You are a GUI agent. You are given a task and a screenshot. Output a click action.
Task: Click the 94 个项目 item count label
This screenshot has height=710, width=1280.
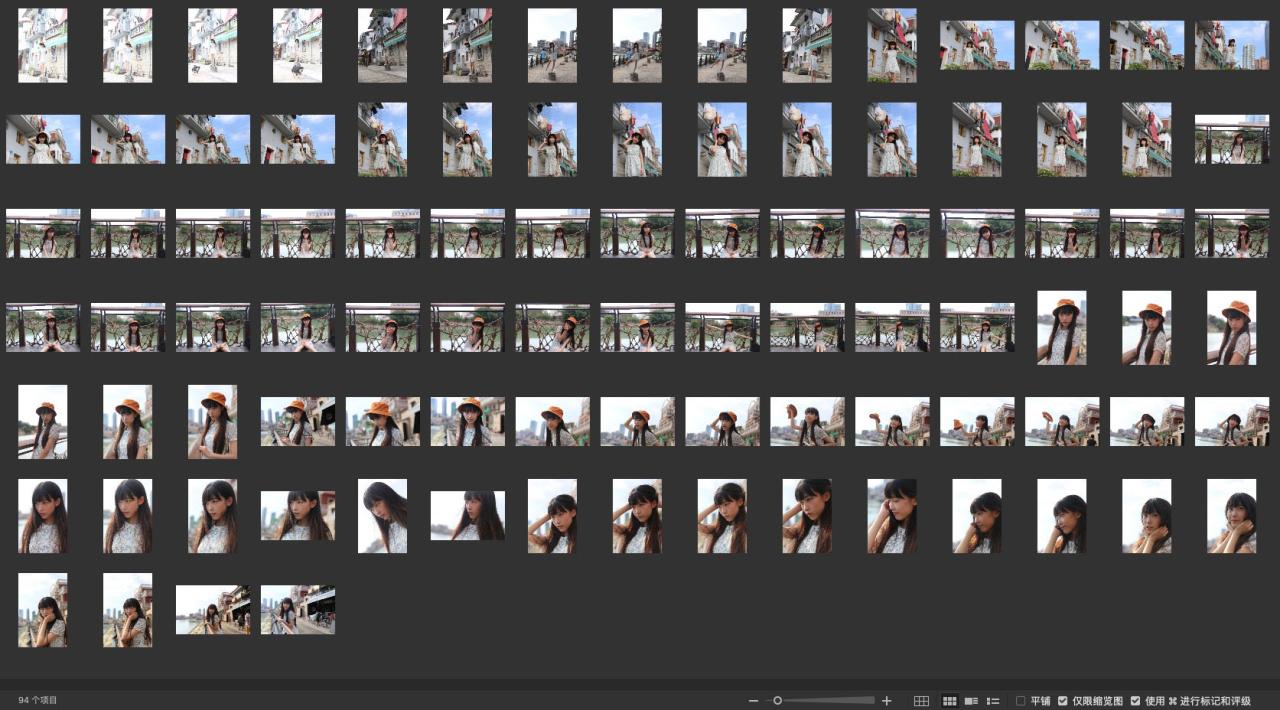(x=38, y=701)
